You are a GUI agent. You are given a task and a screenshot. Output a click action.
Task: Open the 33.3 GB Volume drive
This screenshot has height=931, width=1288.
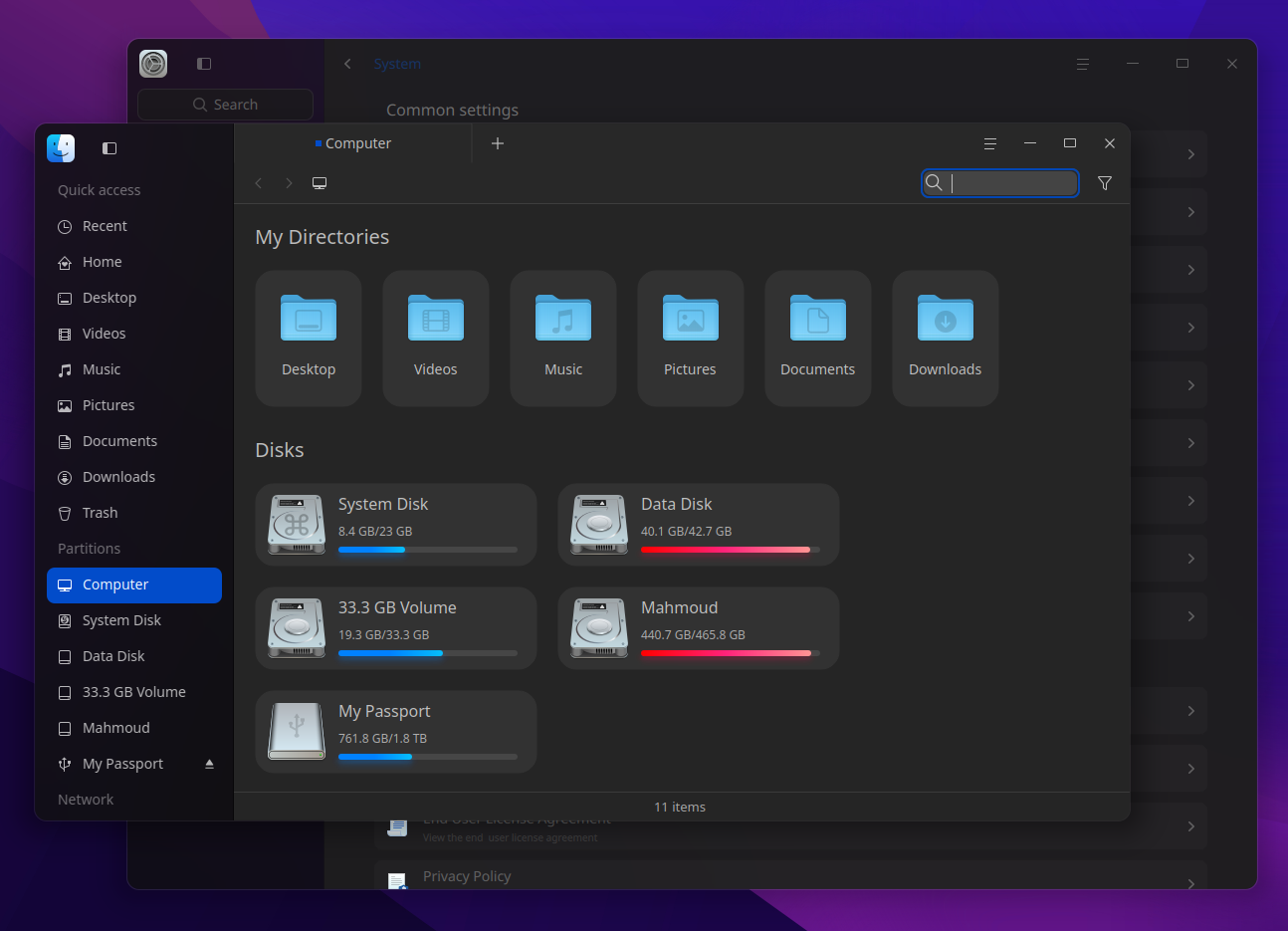[396, 628]
